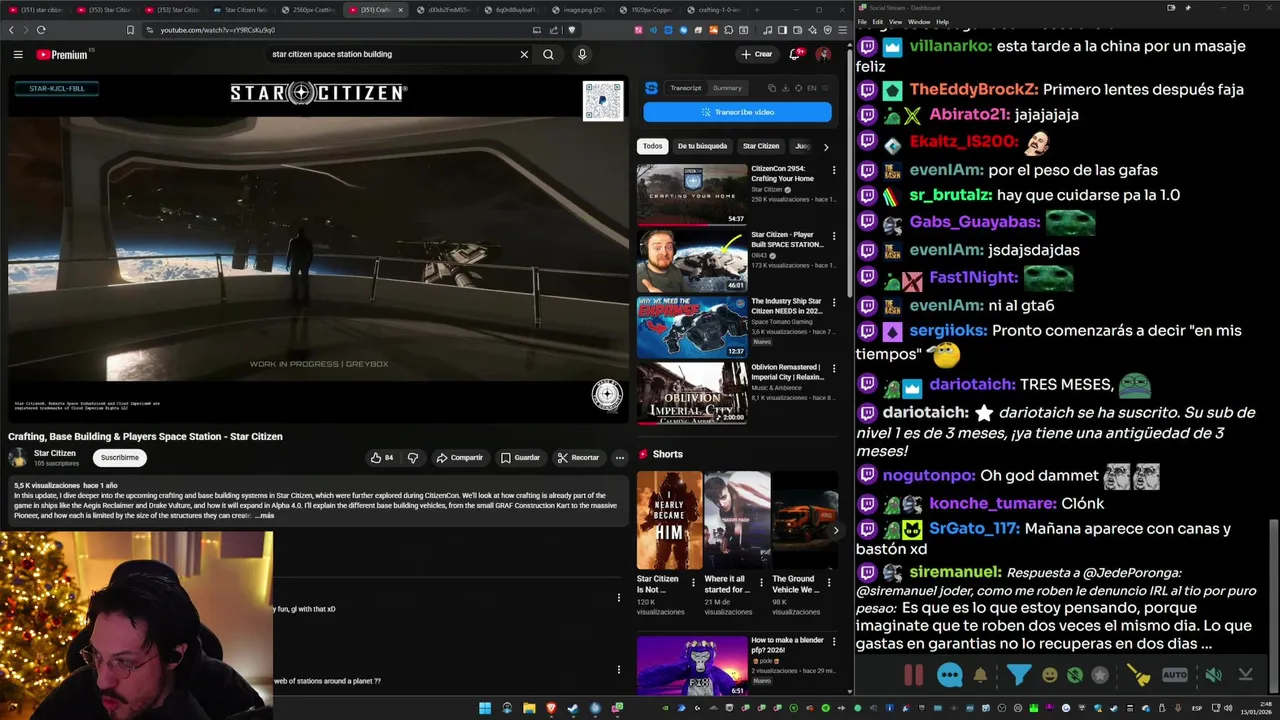Click the YouTube search input field
The width and height of the screenshot is (1280, 720).
coord(390,54)
